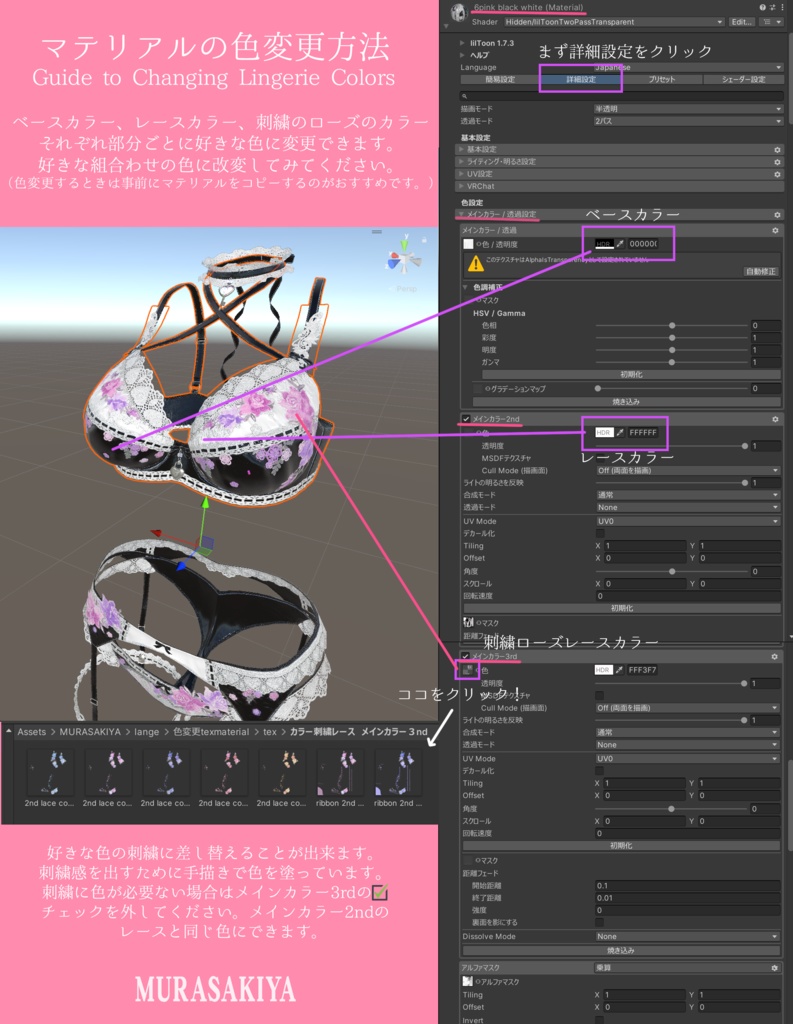The height and width of the screenshot is (1024, 793).
Task: Click 初期化 under HSV / Gamma
Action: pos(631,375)
